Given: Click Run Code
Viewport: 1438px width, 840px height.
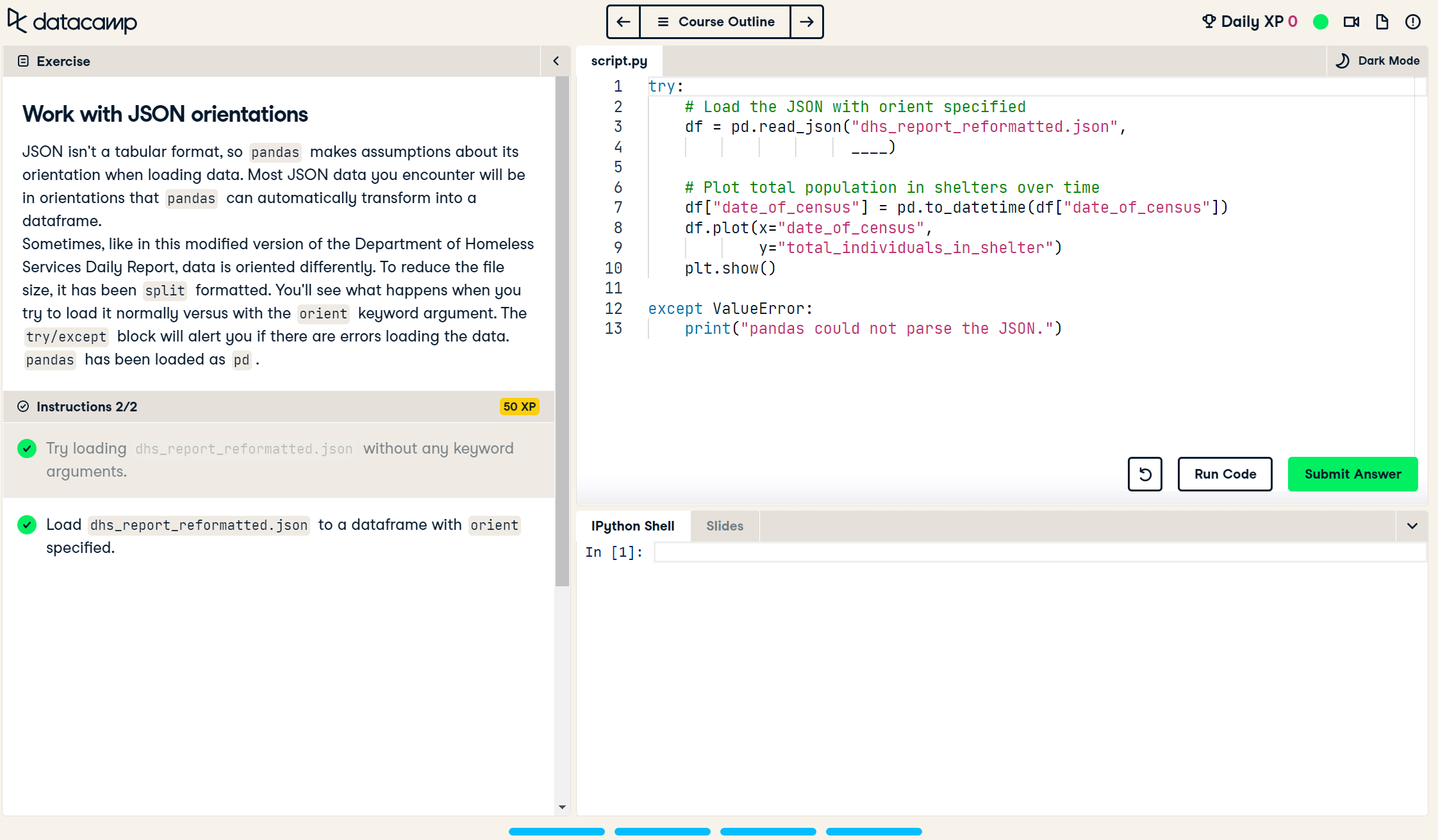Looking at the screenshot, I should point(1225,474).
